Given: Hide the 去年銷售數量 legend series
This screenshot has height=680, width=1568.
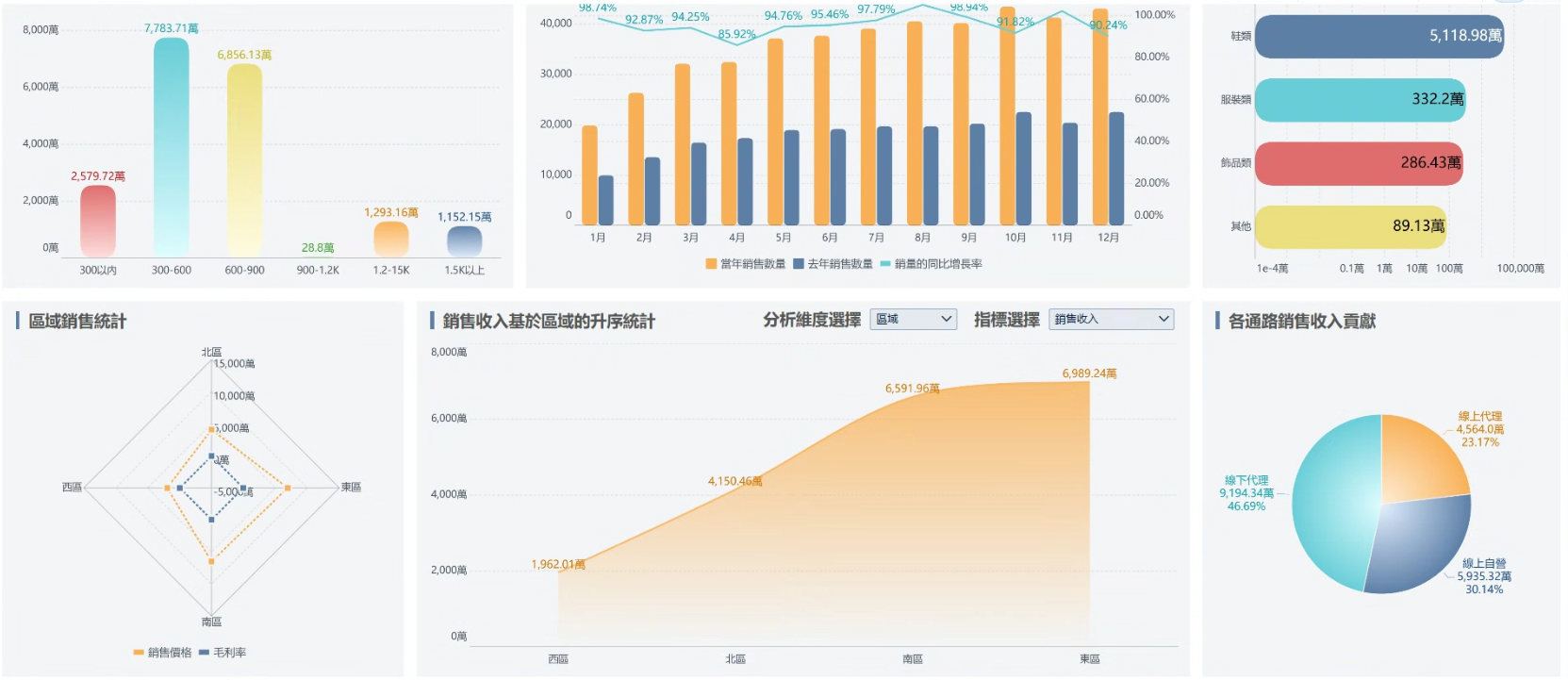Looking at the screenshot, I should (x=834, y=264).
